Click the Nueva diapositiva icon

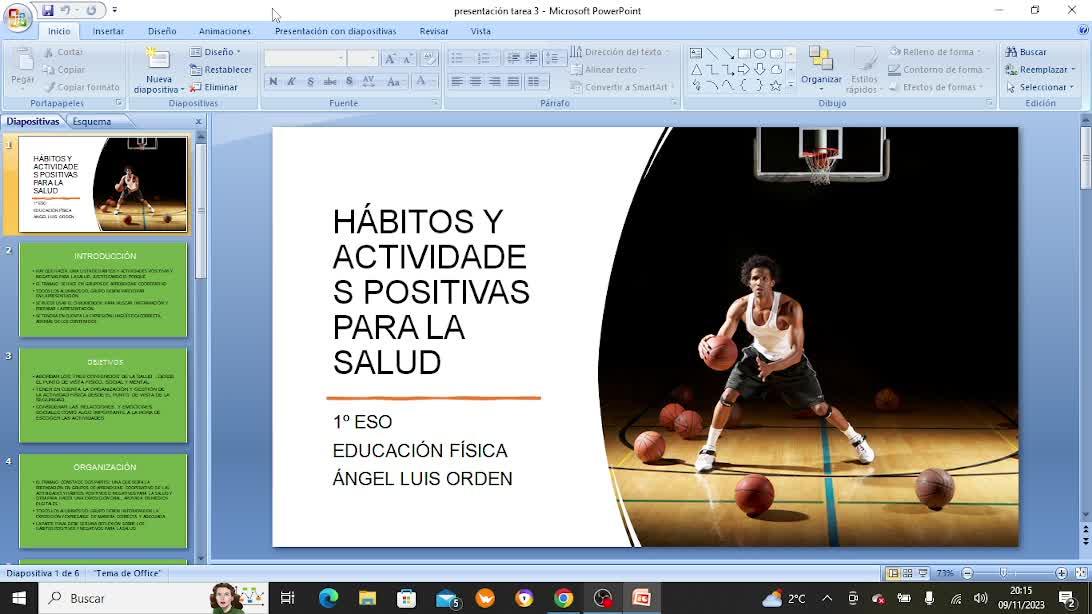pos(158,59)
